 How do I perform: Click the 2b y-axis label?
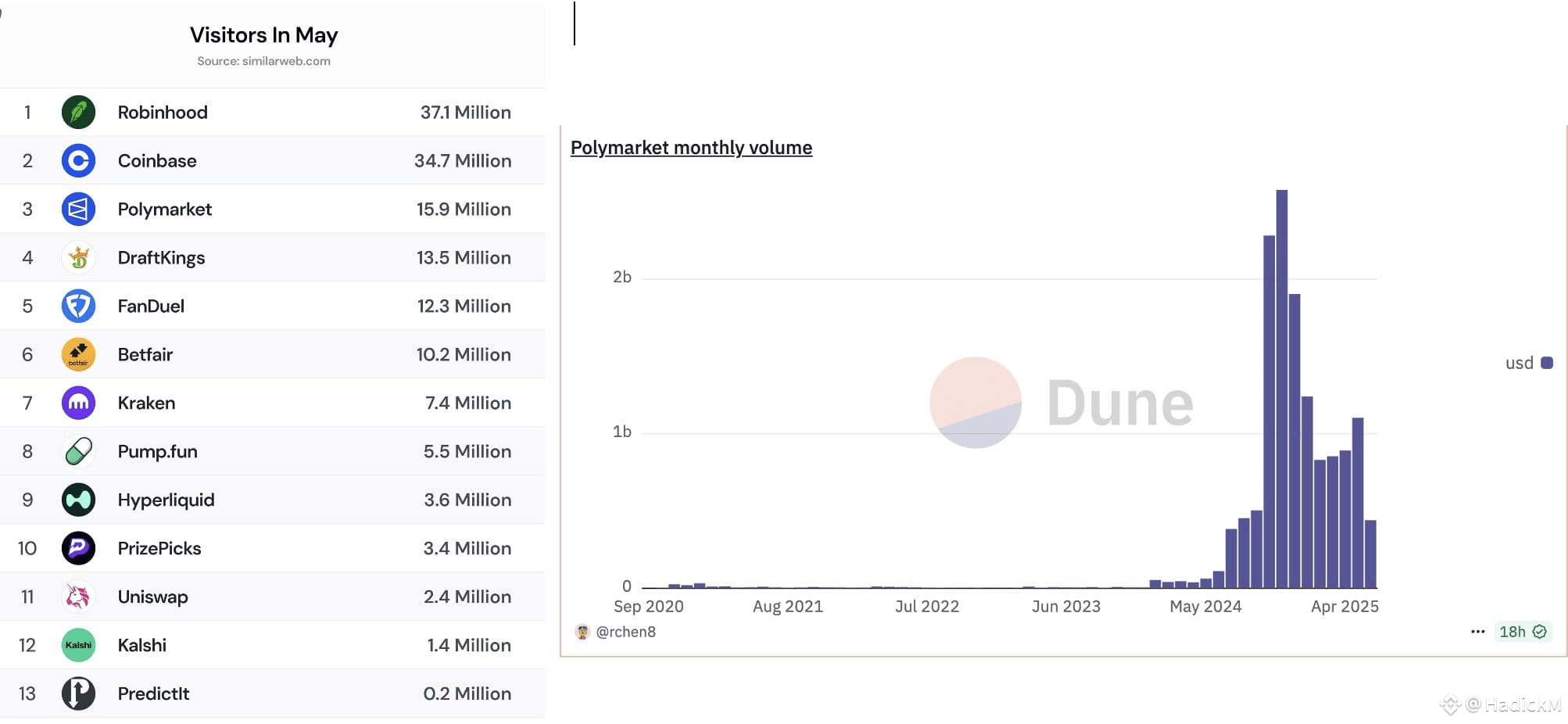pos(622,277)
